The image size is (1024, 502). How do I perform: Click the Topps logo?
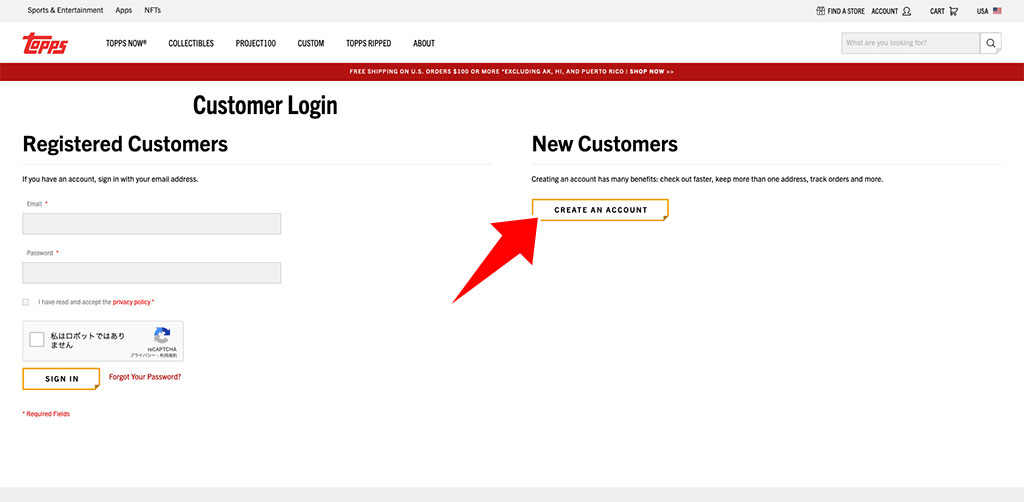(x=45, y=43)
